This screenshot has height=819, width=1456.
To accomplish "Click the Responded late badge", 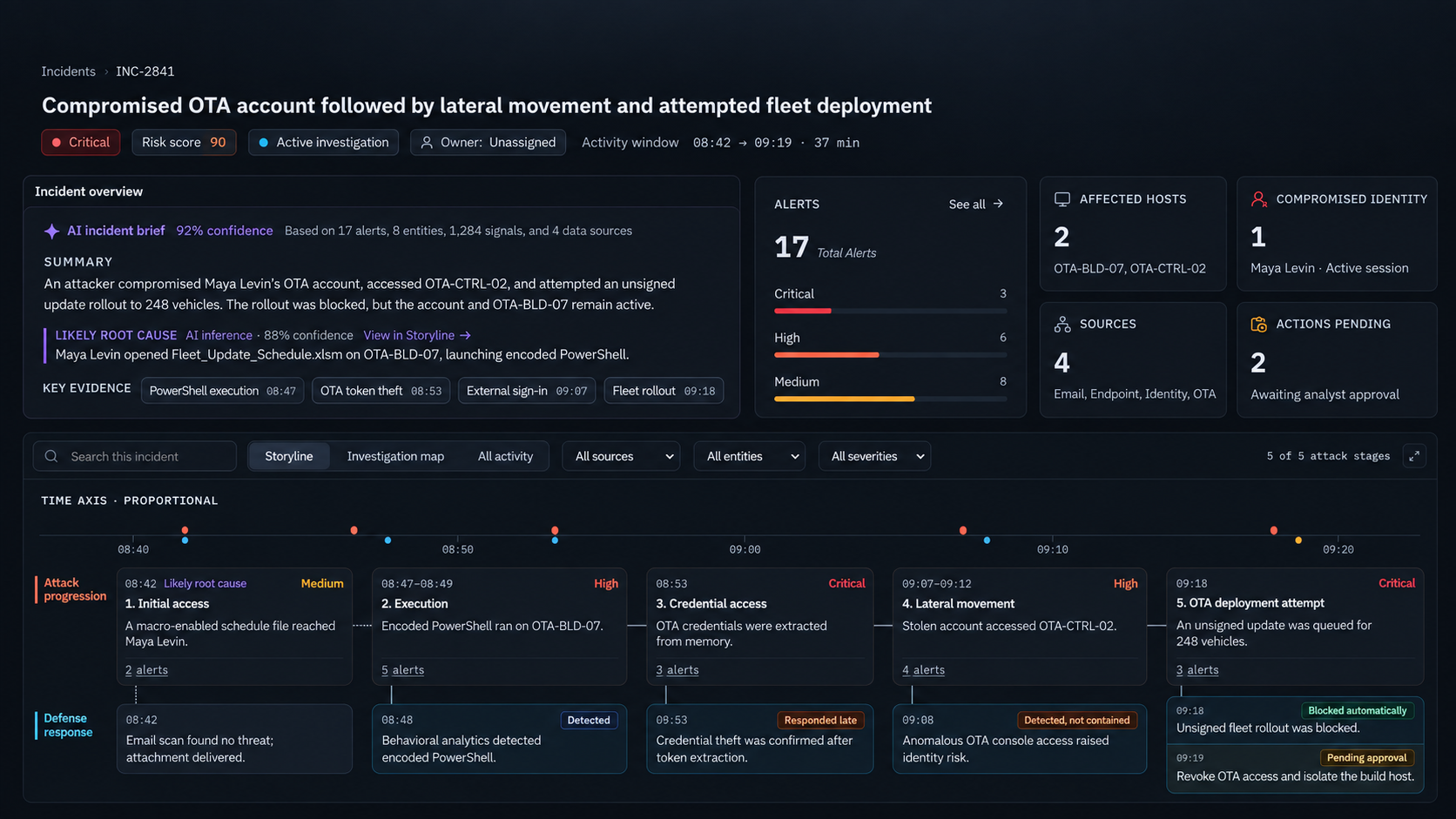I will (x=820, y=721).
